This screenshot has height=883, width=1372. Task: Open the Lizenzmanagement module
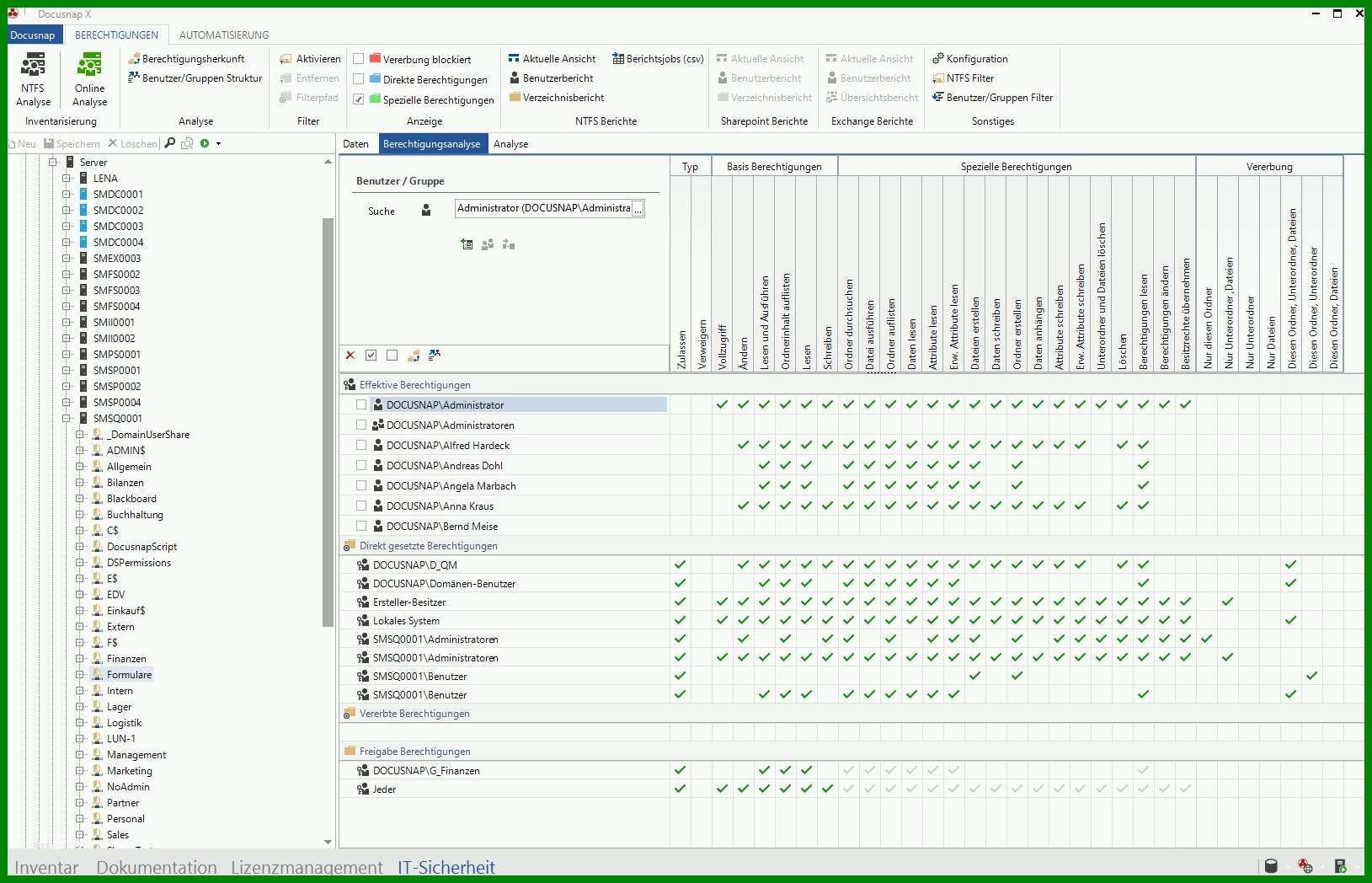pos(307,867)
